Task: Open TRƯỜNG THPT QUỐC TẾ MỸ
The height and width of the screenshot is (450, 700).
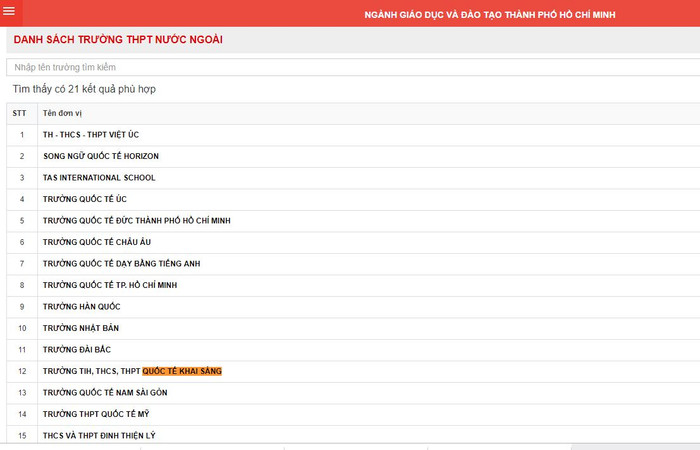Action: click(x=98, y=414)
